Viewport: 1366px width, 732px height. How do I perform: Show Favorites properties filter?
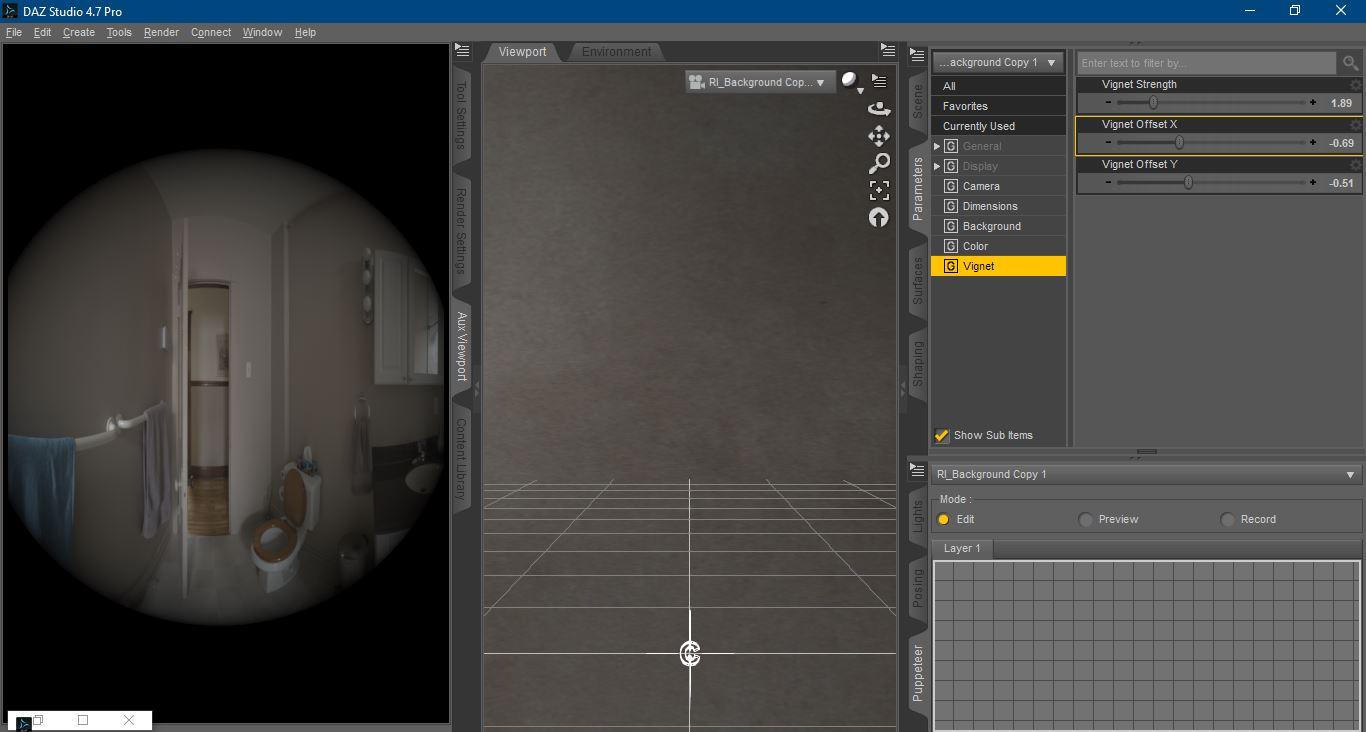[x=998, y=106]
